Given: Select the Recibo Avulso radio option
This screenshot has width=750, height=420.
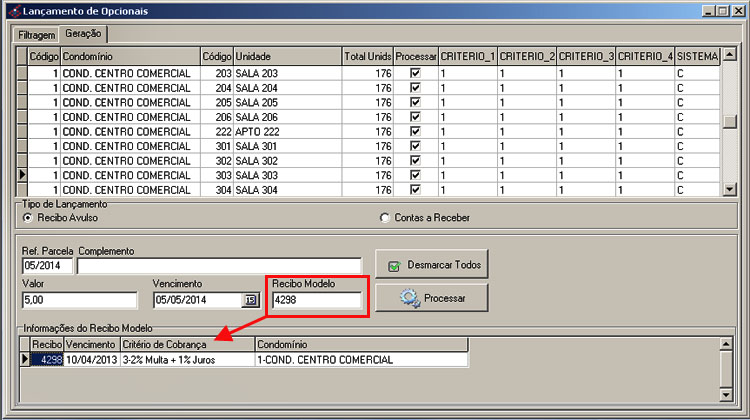Looking at the screenshot, I should pos(28,217).
